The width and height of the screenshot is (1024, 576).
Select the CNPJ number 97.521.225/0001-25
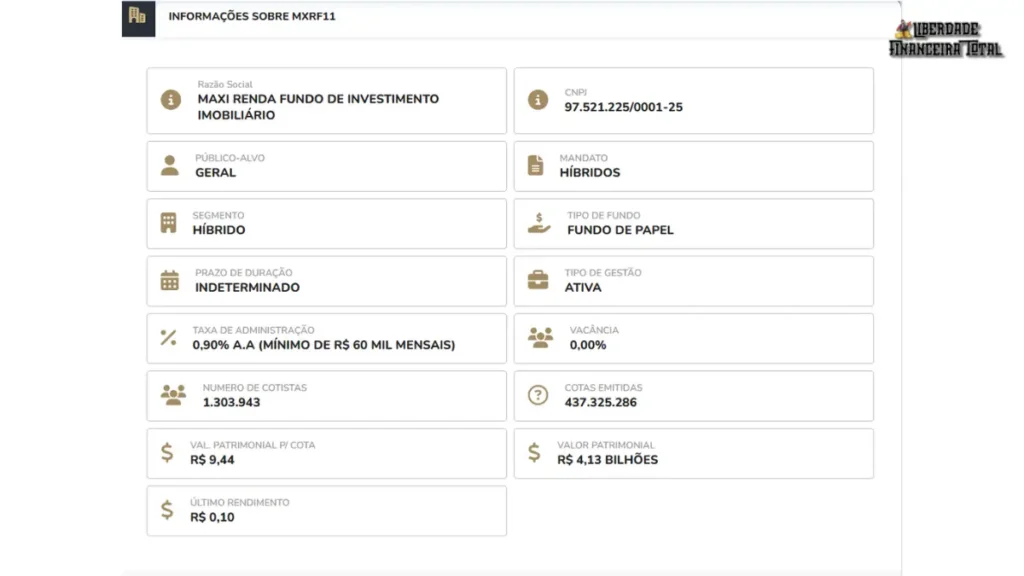tap(624, 107)
